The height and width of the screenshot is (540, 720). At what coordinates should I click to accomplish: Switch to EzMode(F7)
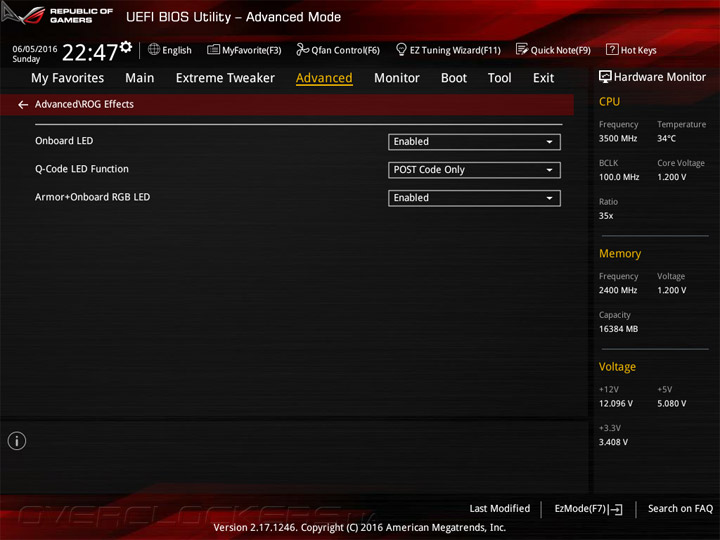(x=588, y=509)
